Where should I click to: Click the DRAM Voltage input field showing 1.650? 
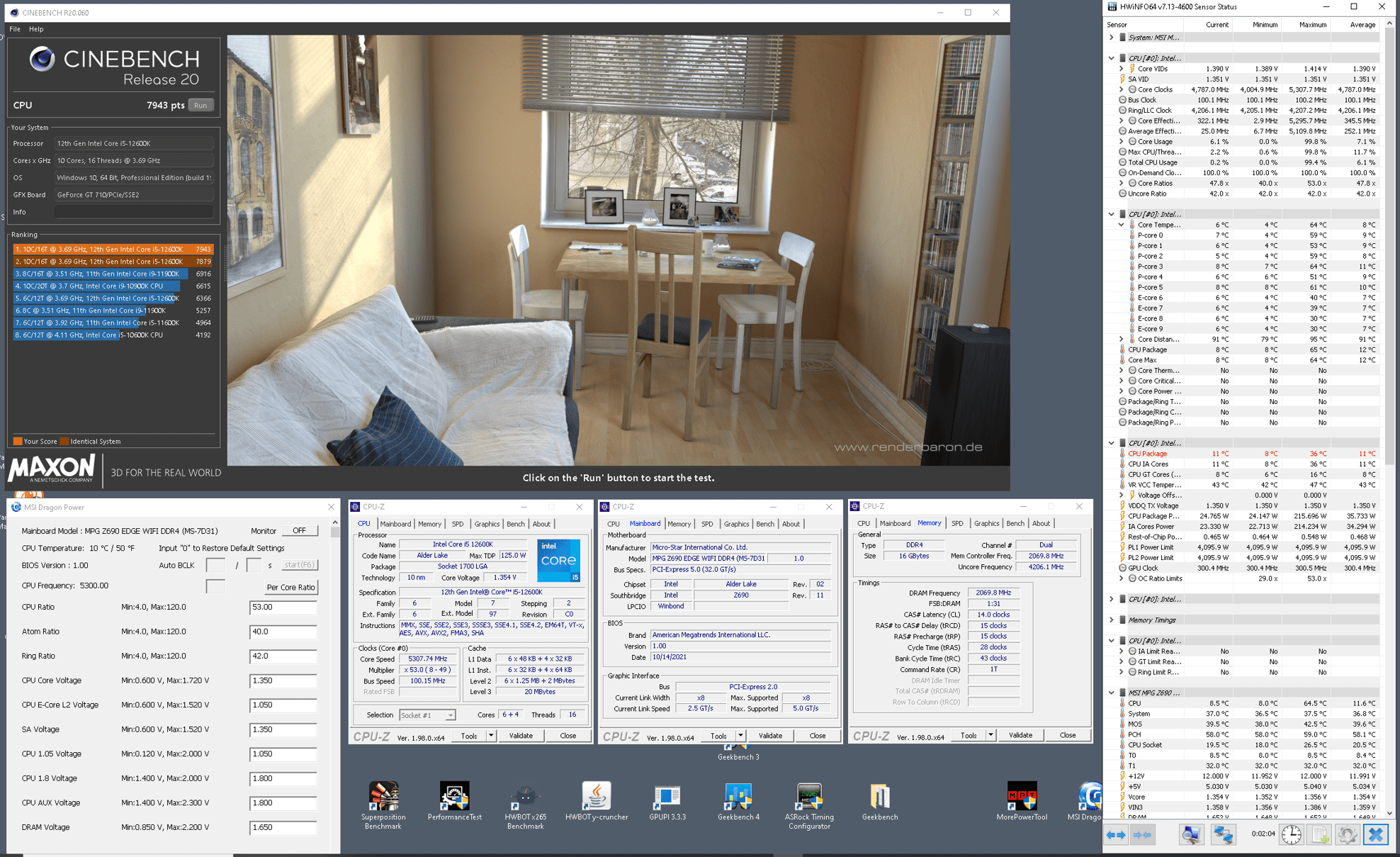283,827
